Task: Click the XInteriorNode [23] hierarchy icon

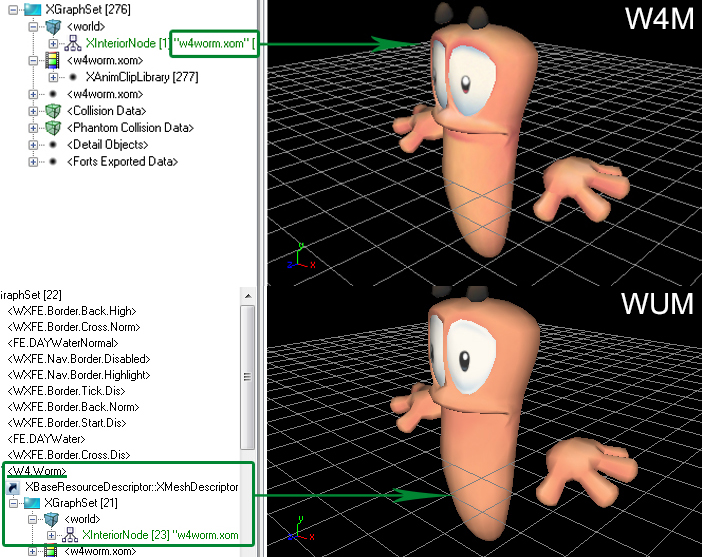Action: 70,535
